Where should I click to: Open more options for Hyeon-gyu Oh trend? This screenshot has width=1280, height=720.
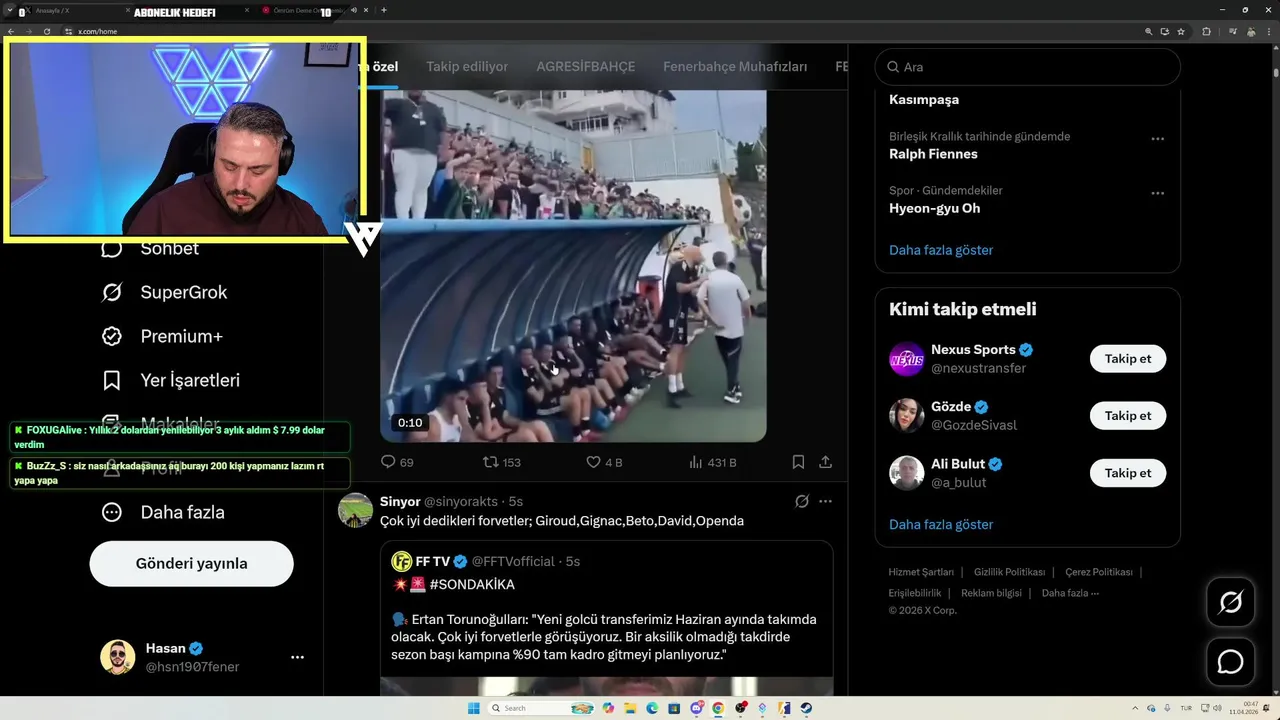click(1157, 193)
